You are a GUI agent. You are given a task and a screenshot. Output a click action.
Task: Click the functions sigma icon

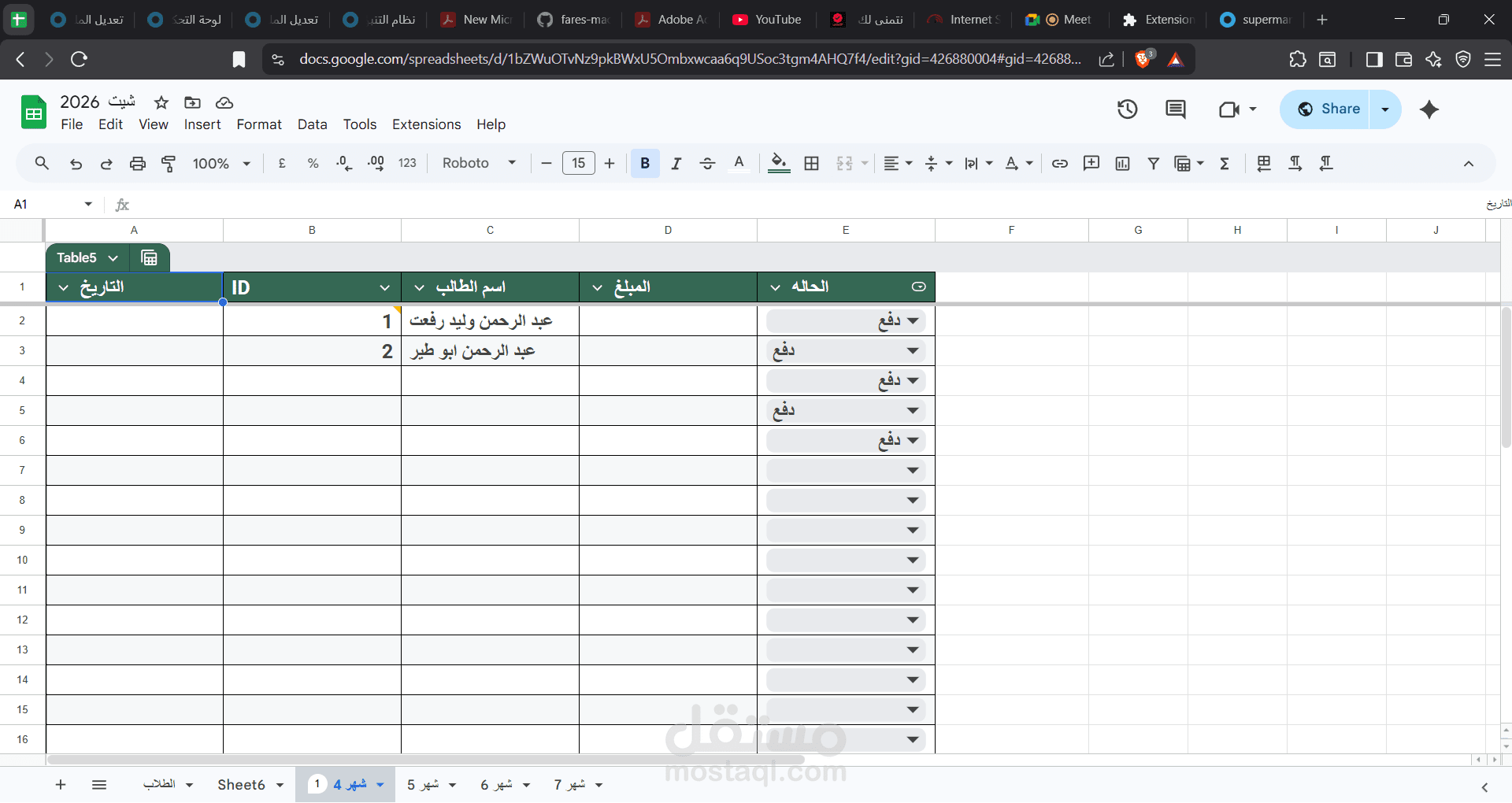click(x=1225, y=163)
